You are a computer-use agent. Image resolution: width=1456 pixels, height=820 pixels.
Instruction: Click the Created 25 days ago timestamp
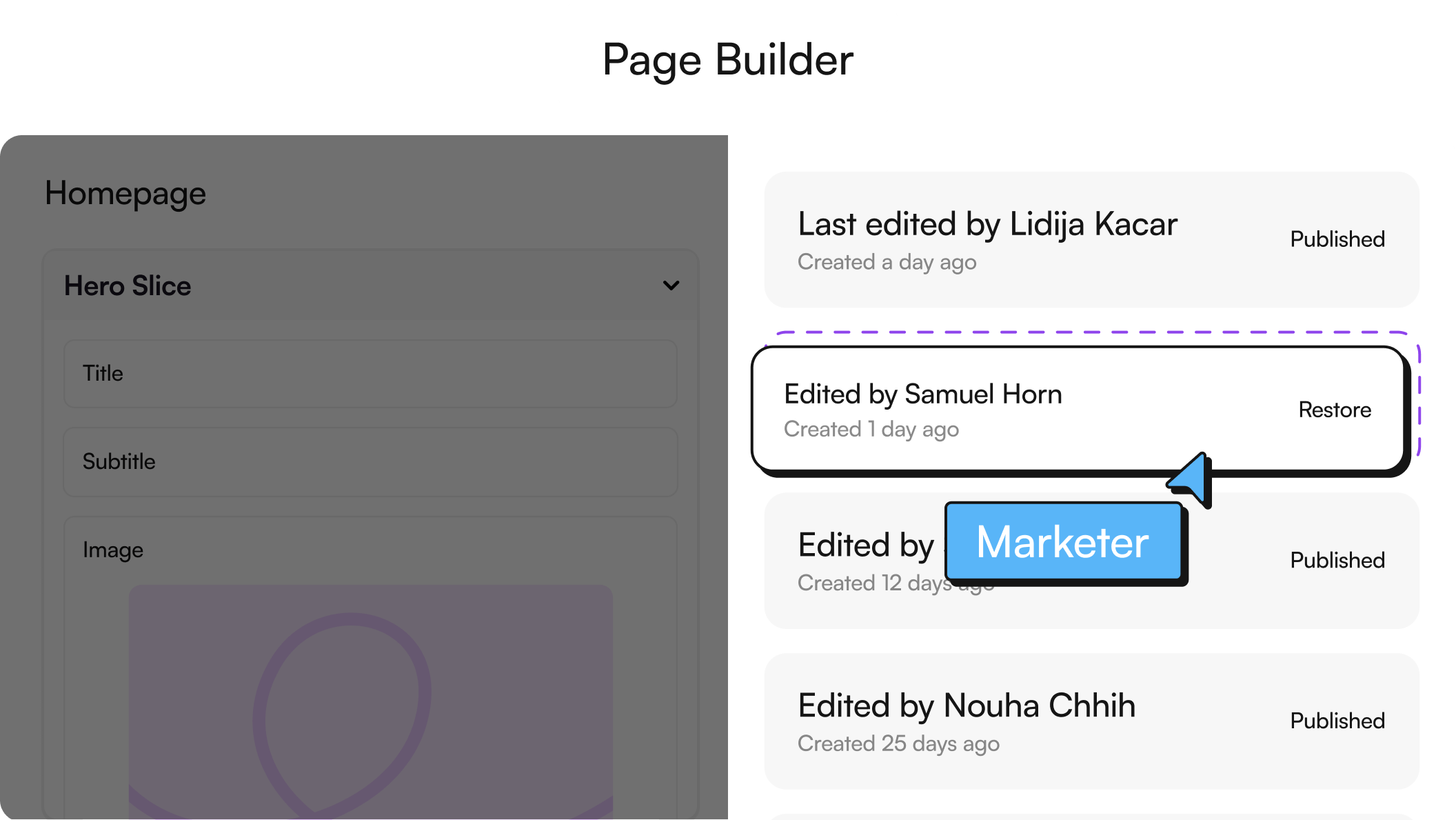click(898, 743)
